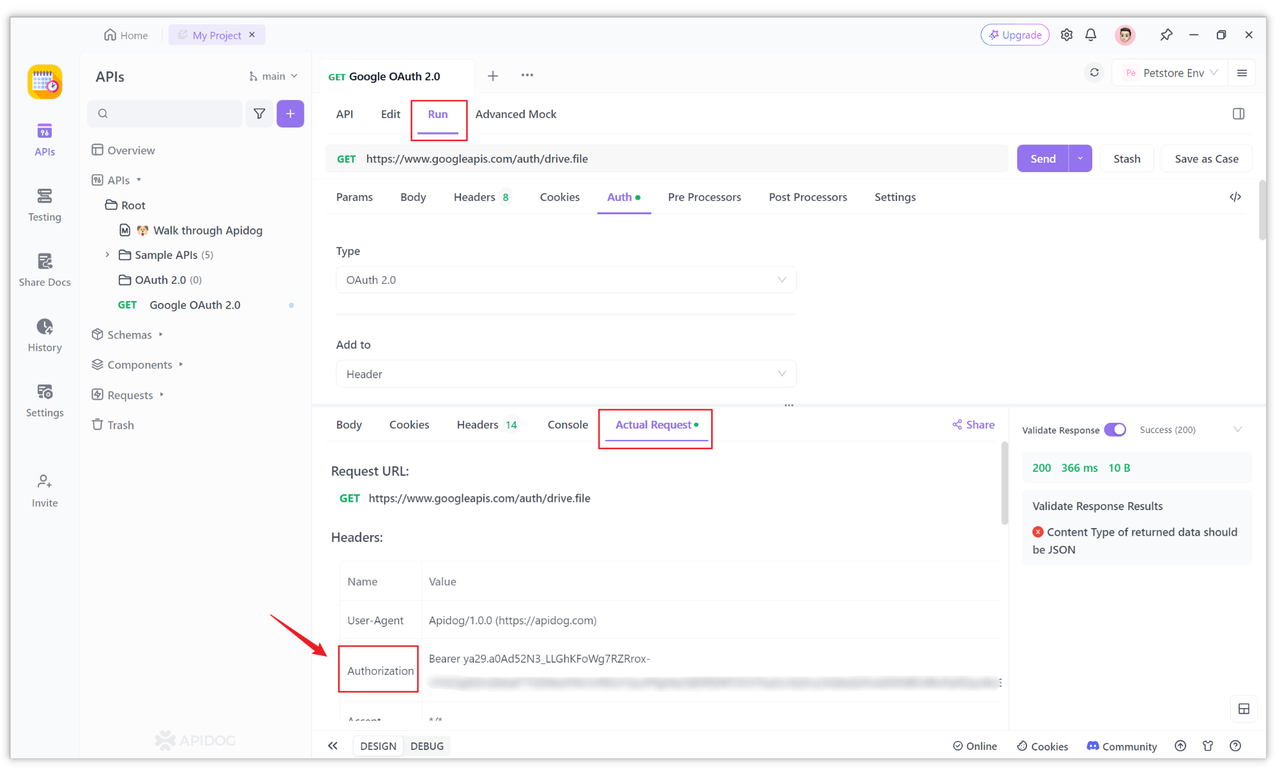Screen dimensions: 1280x771
Task: Open the hamburger menu near environment
Action: click(1242, 73)
